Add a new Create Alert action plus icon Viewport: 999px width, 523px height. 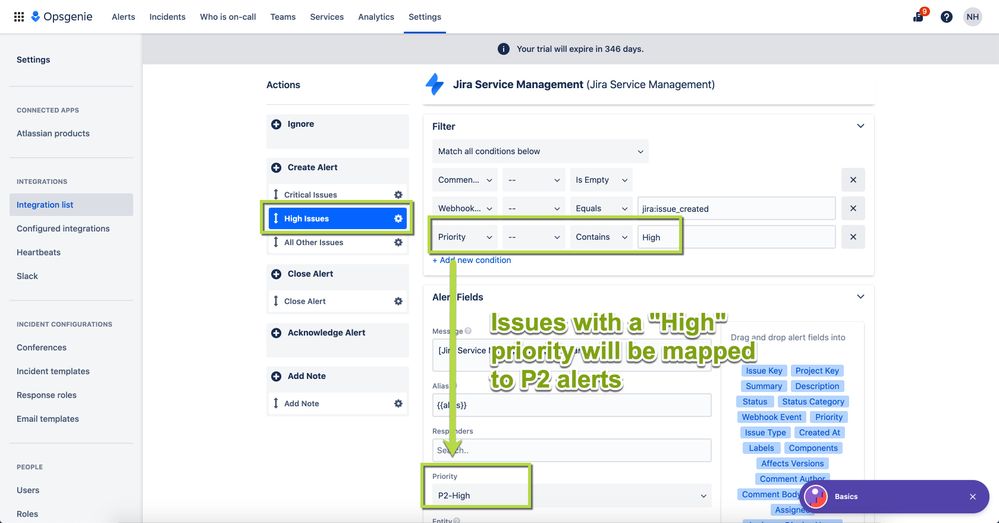pyautogui.click(x=276, y=168)
